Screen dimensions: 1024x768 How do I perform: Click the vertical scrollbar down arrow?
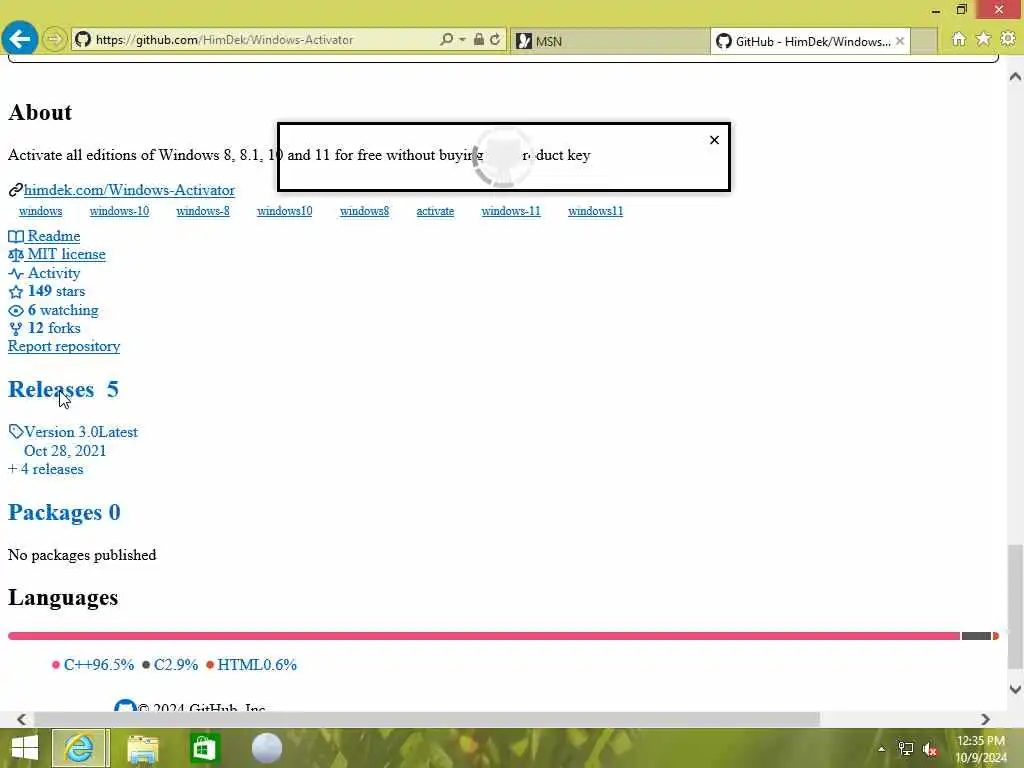click(x=1016, y=688)
